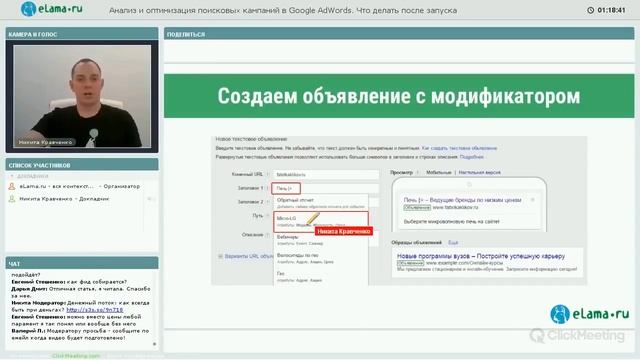Image resolution: width=640 pixels, height=360 pixels.
Task: Open ClickMeeting.com footer link
Action: coord(76,356)
